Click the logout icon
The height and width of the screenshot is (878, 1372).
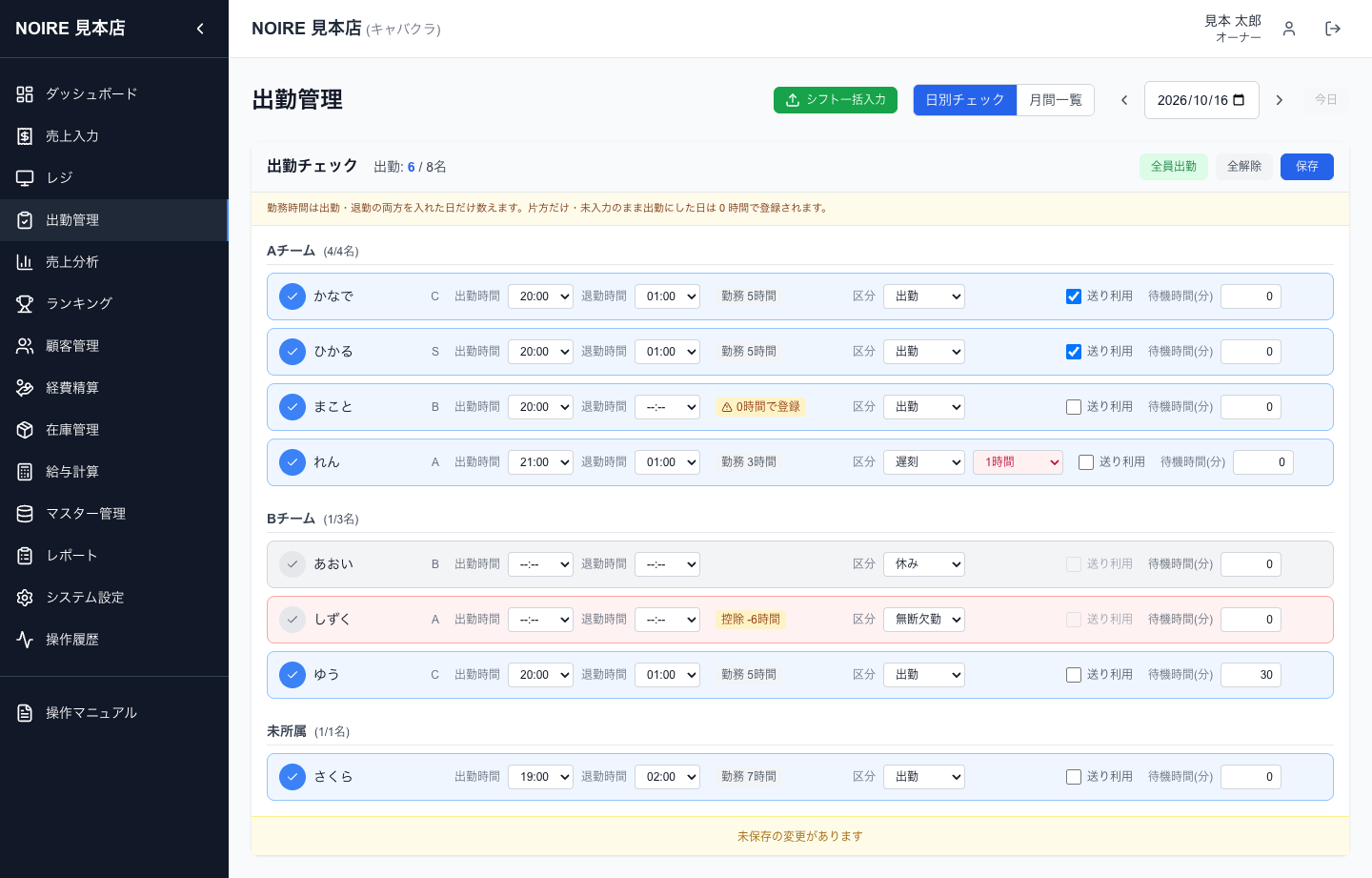click(x=1333, y=29)
